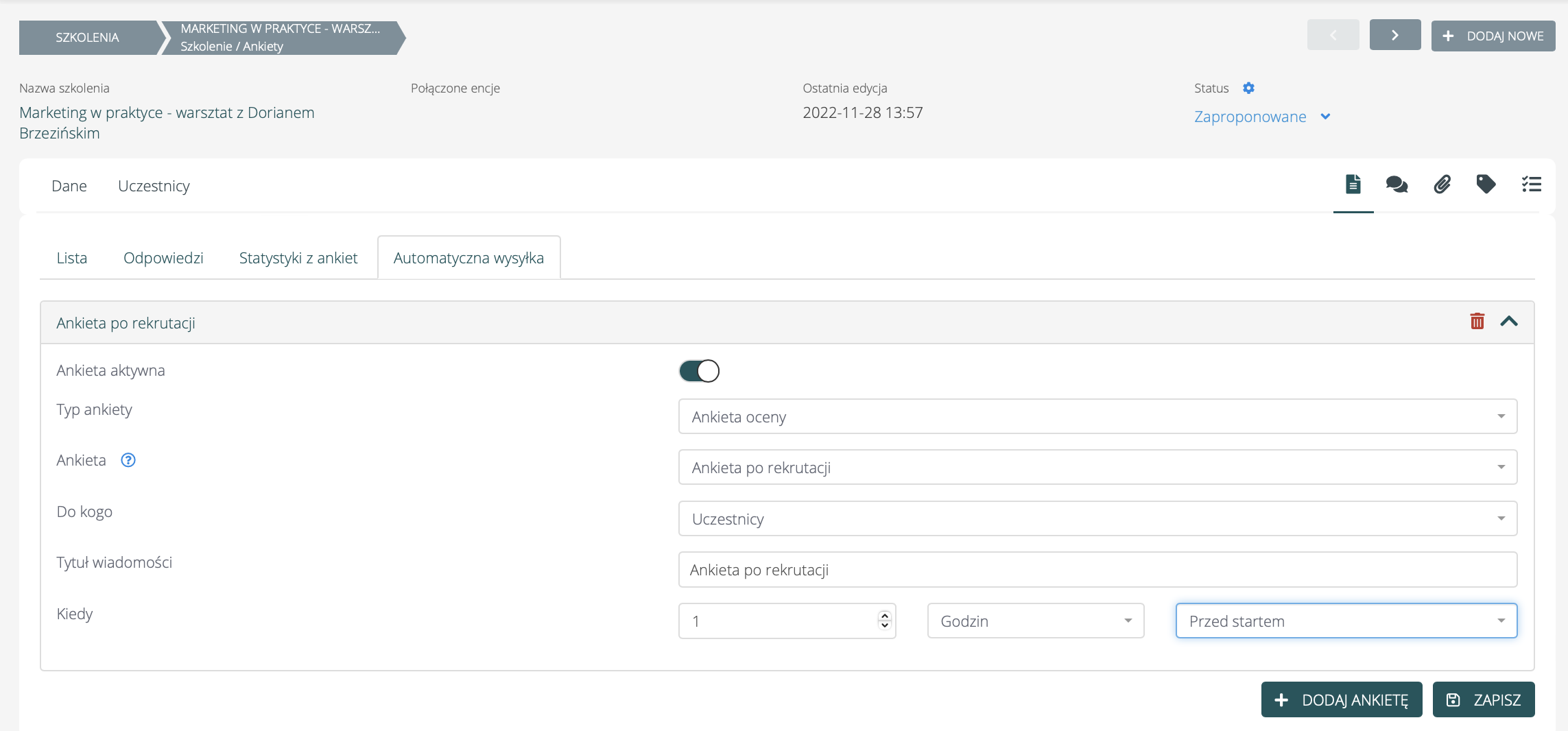Collapse the Ankieta po rekrutacji section
The image size is (1568, 731).
point(1508,322)
